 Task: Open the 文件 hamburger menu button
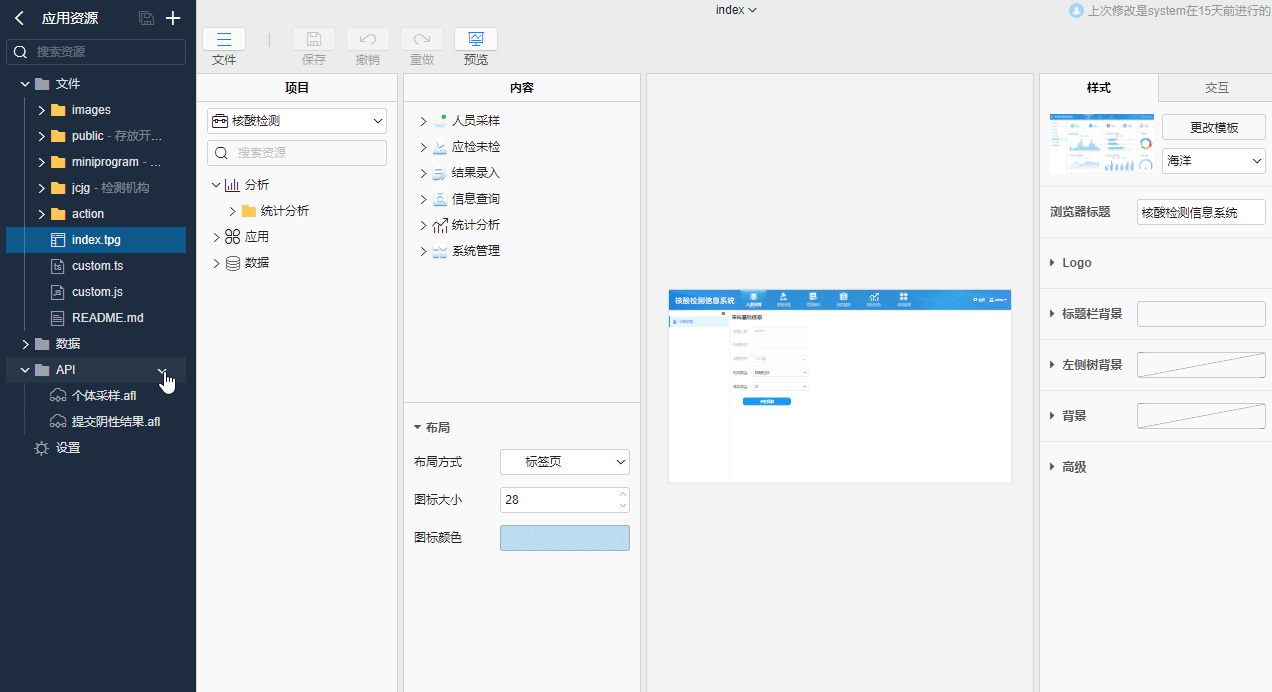[x=224, y=39]
